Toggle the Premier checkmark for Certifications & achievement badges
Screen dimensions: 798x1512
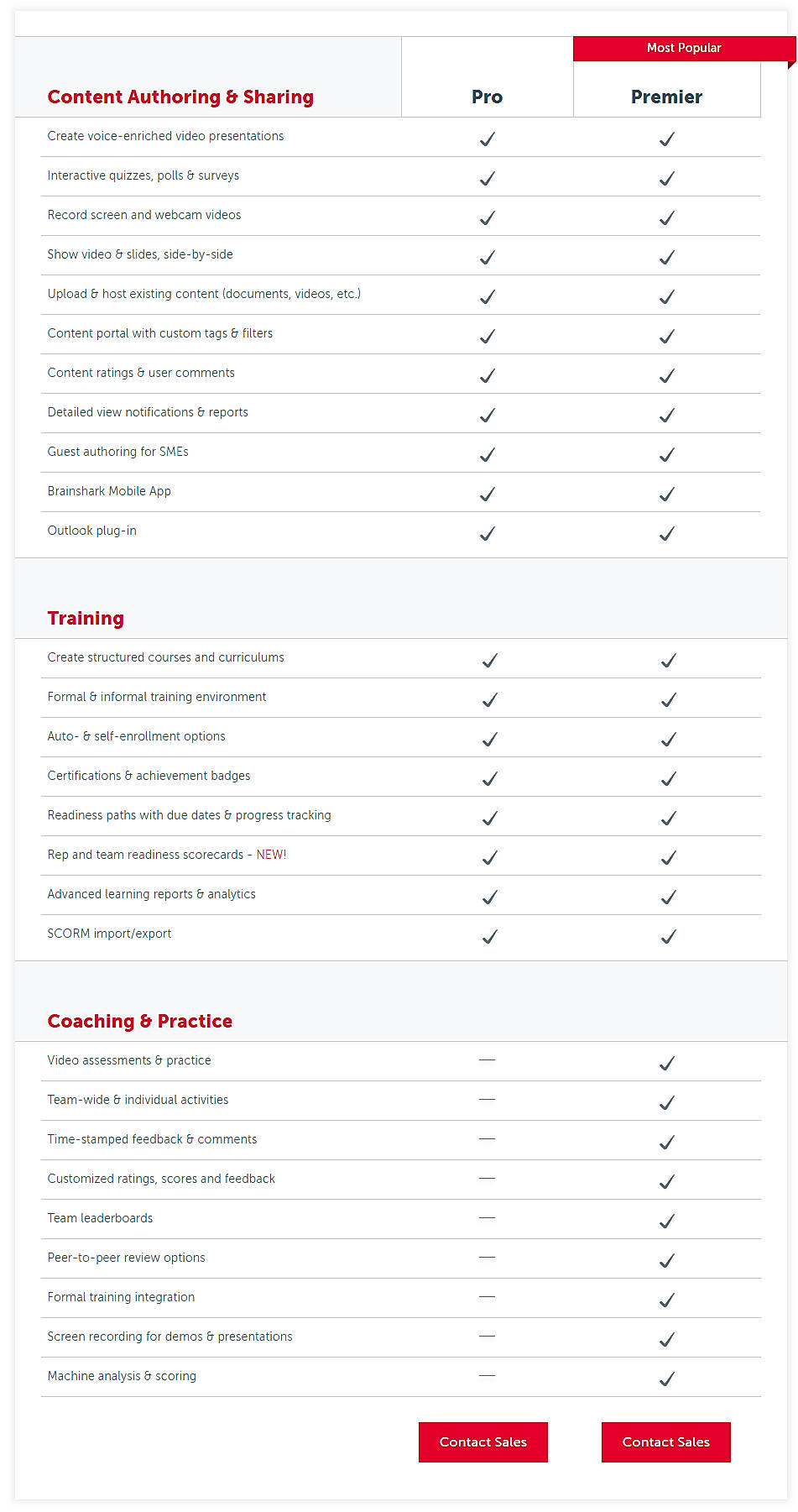tap(668, 777)
